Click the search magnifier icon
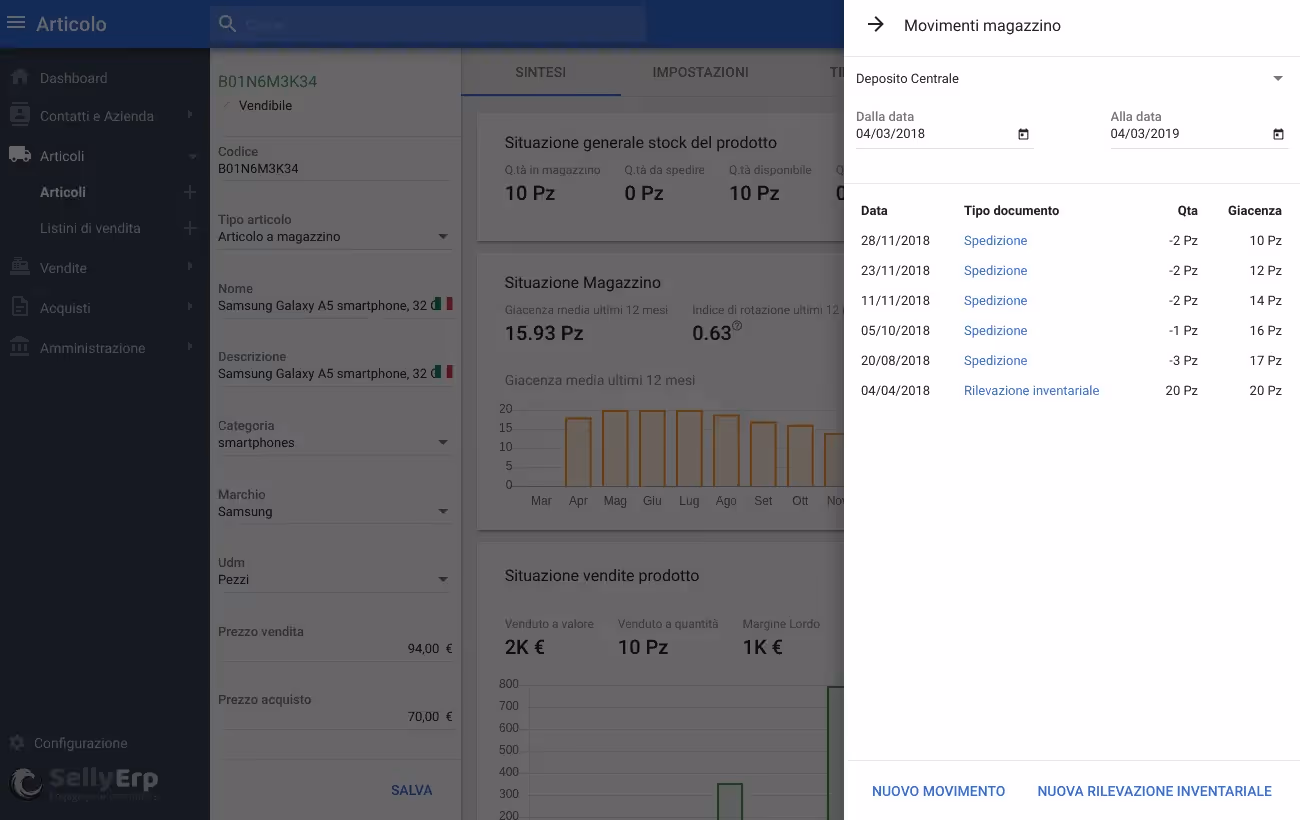 coord(228,23)
